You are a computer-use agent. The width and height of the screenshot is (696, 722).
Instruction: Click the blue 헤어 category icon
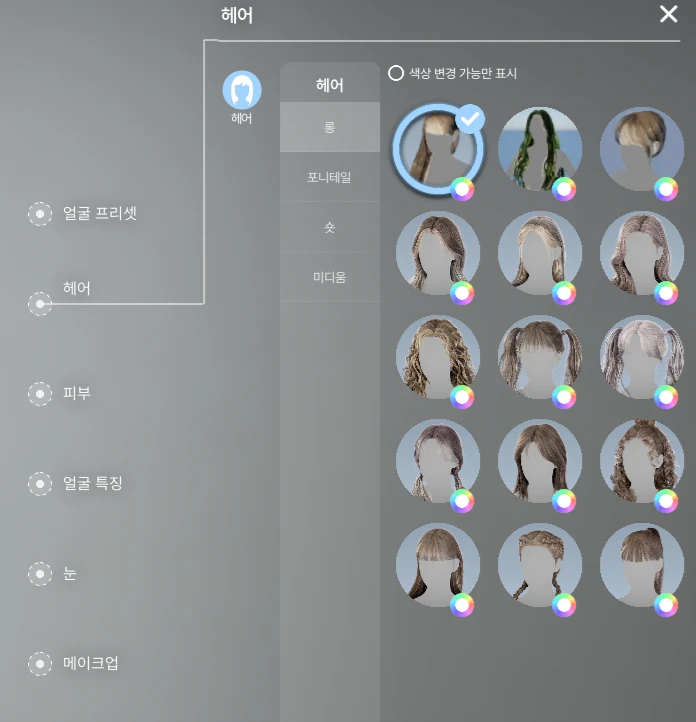pos(241,90)
